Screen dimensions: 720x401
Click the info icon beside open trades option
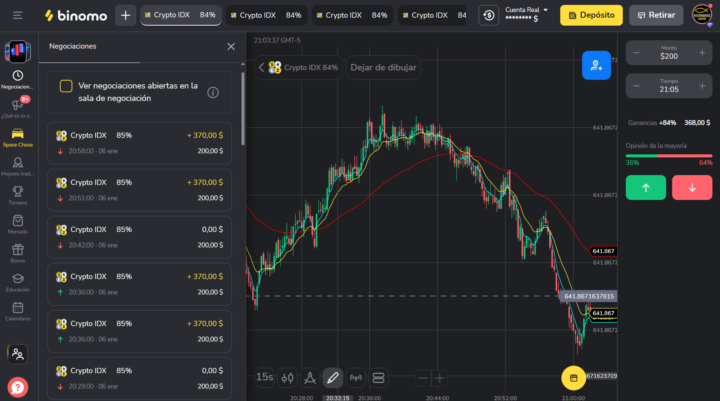(x=213, y=92)
